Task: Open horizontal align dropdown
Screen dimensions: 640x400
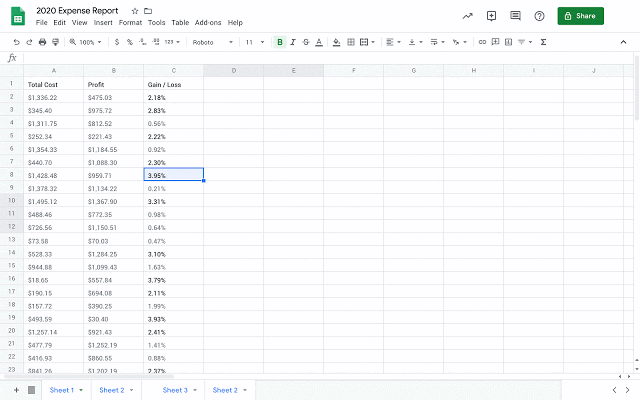Action: click(393, 42)
